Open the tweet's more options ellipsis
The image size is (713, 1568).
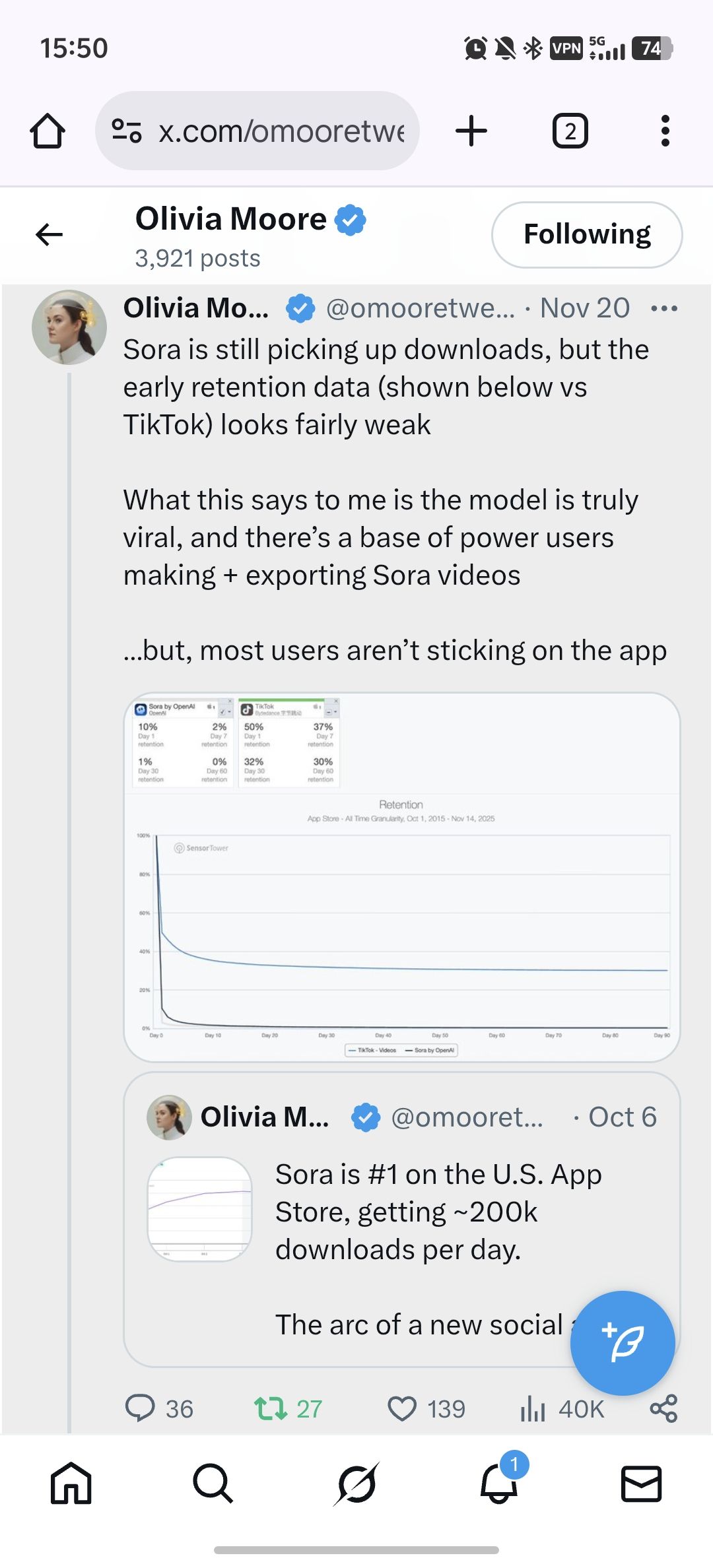tap(663, 308)
